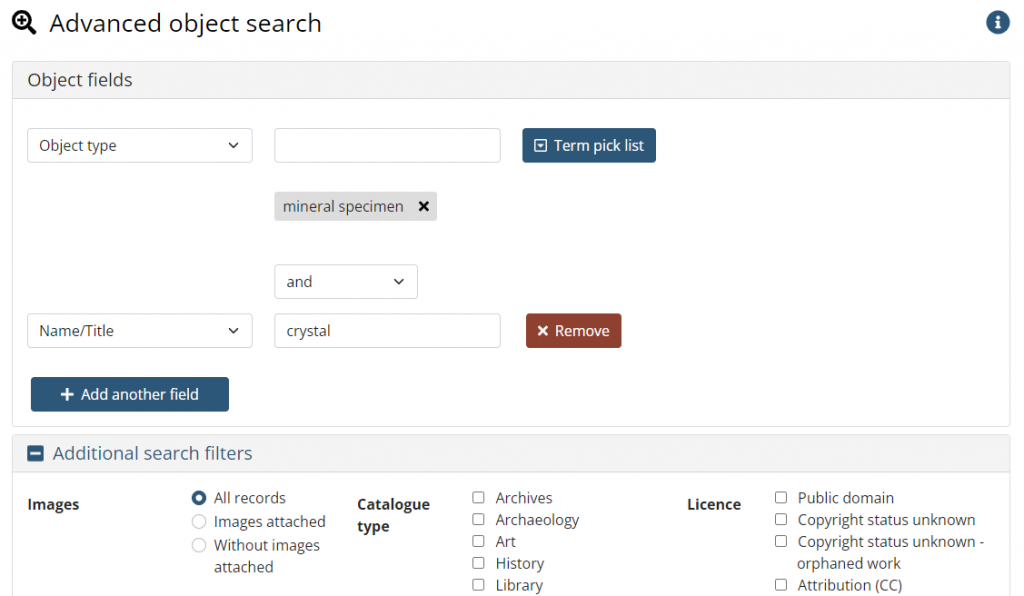1024x596 pixels.
Task: Check the Archives catalogue type
Action: tap(479, 497)
